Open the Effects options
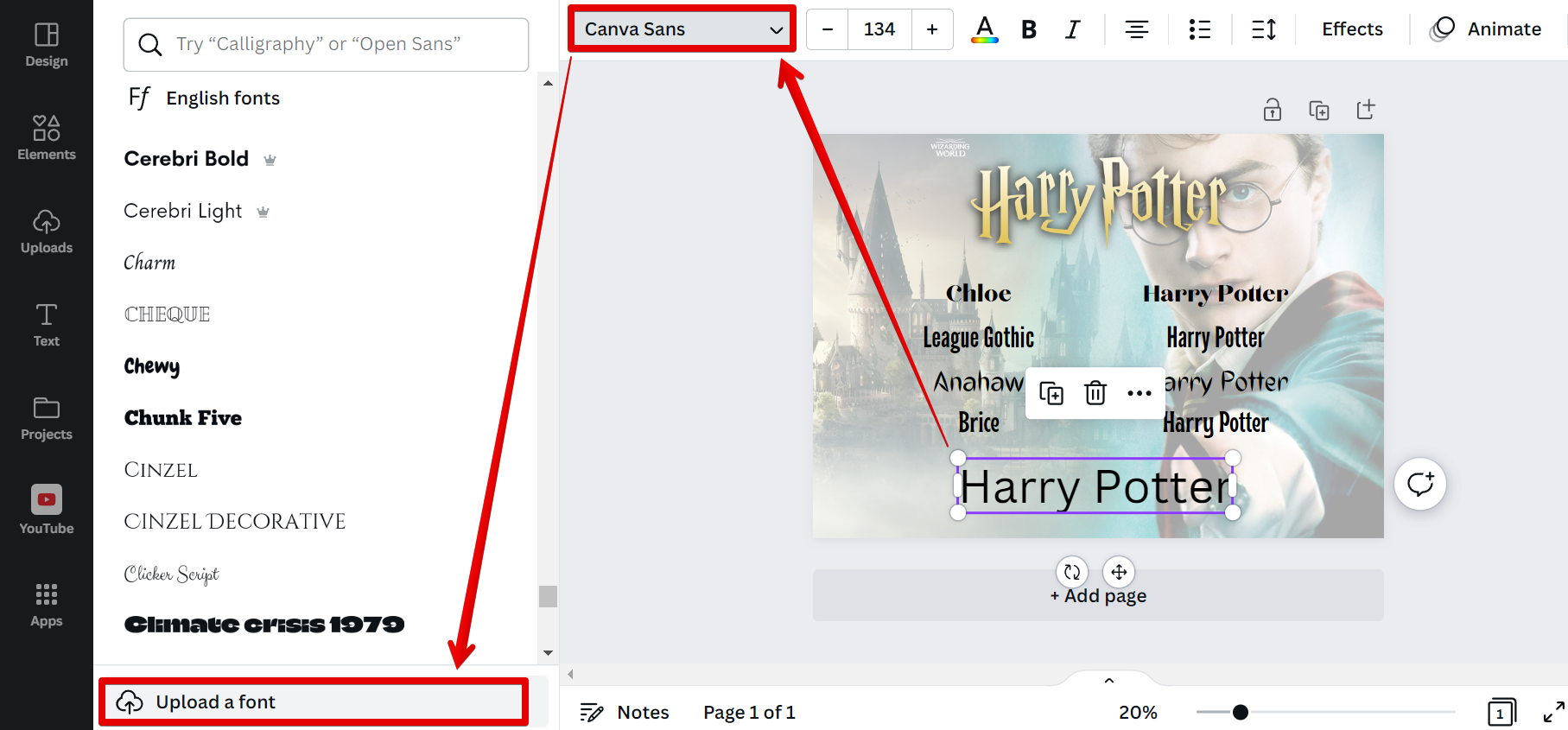The image size is (1568, 730). tap(1352, 29)
